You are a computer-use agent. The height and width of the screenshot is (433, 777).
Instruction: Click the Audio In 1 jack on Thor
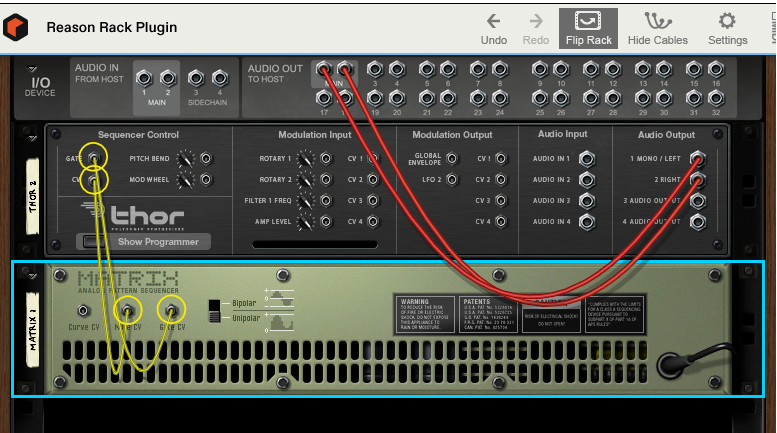[x=587, y=159]
